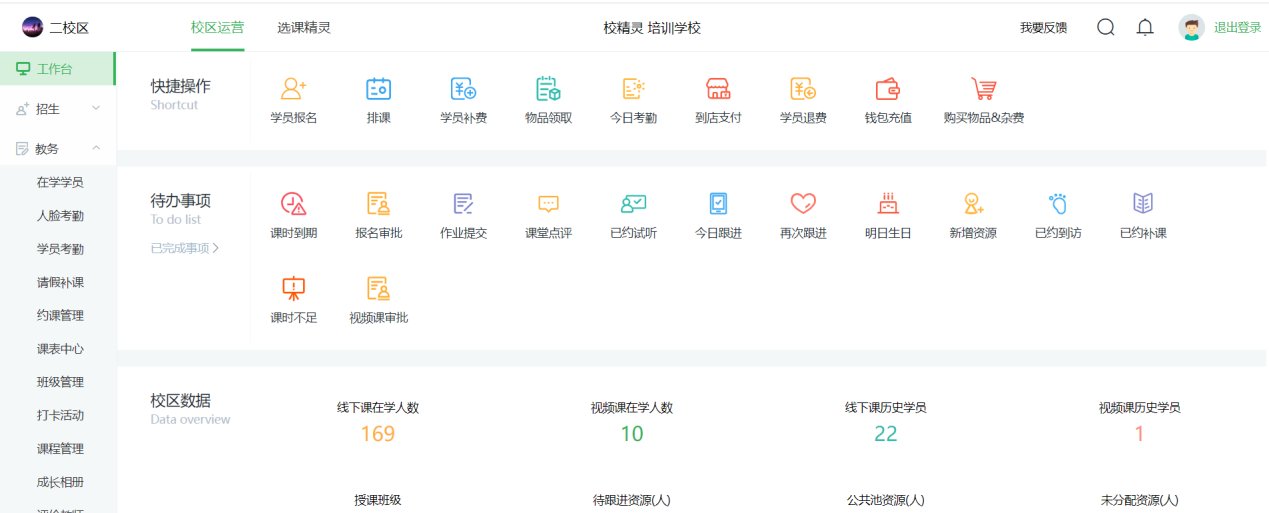Click the 钱包充值 wallet icon

point(888,89)
